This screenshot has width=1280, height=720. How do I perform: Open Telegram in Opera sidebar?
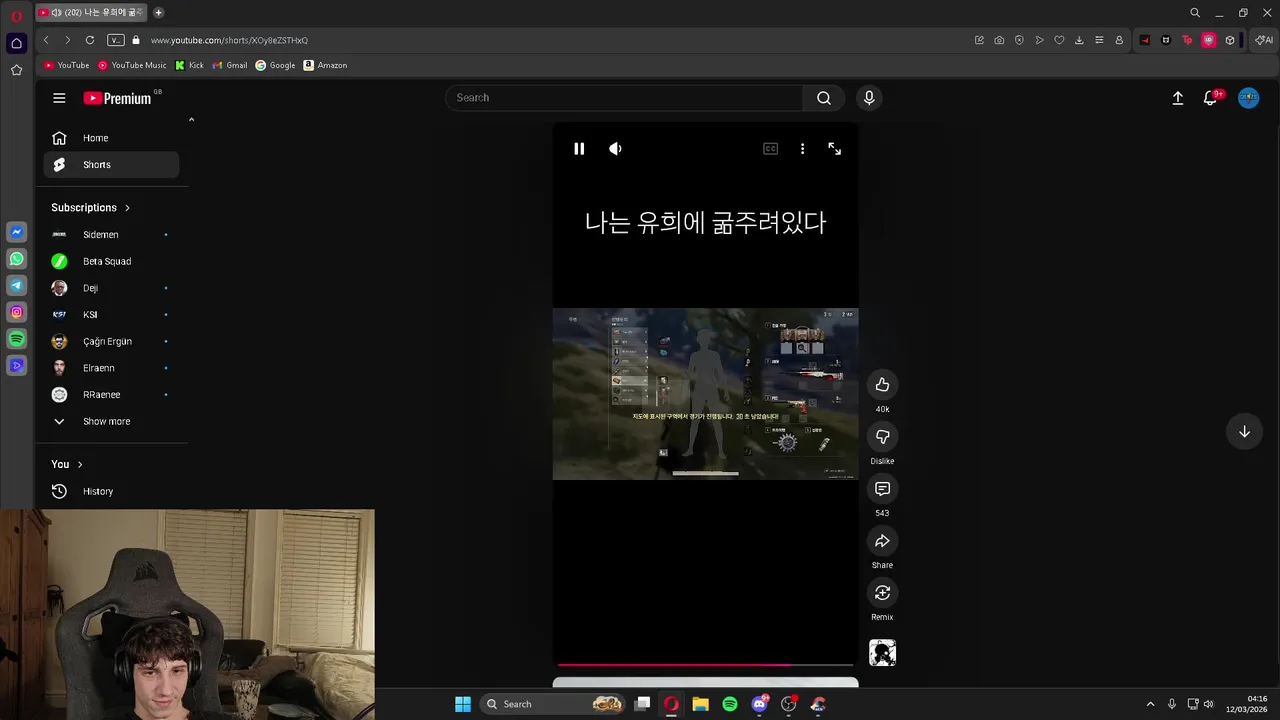coord(16,286)
